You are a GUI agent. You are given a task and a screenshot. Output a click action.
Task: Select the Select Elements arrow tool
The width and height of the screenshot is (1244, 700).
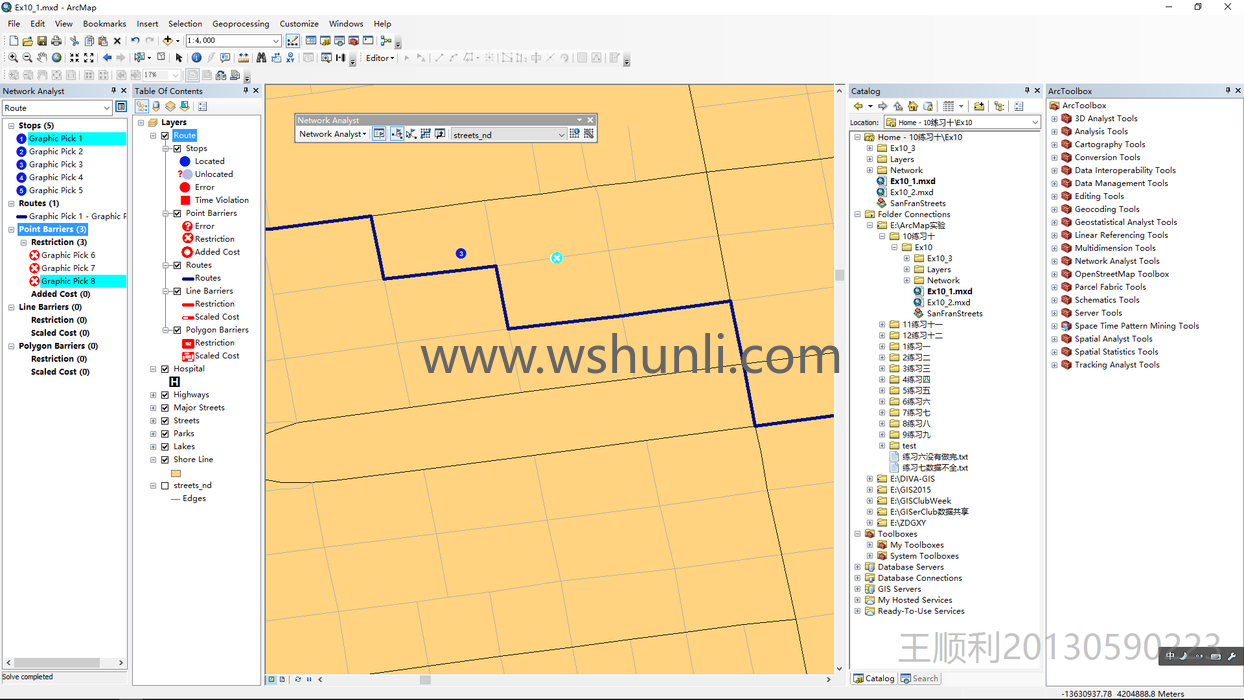[x=179, y=58]
